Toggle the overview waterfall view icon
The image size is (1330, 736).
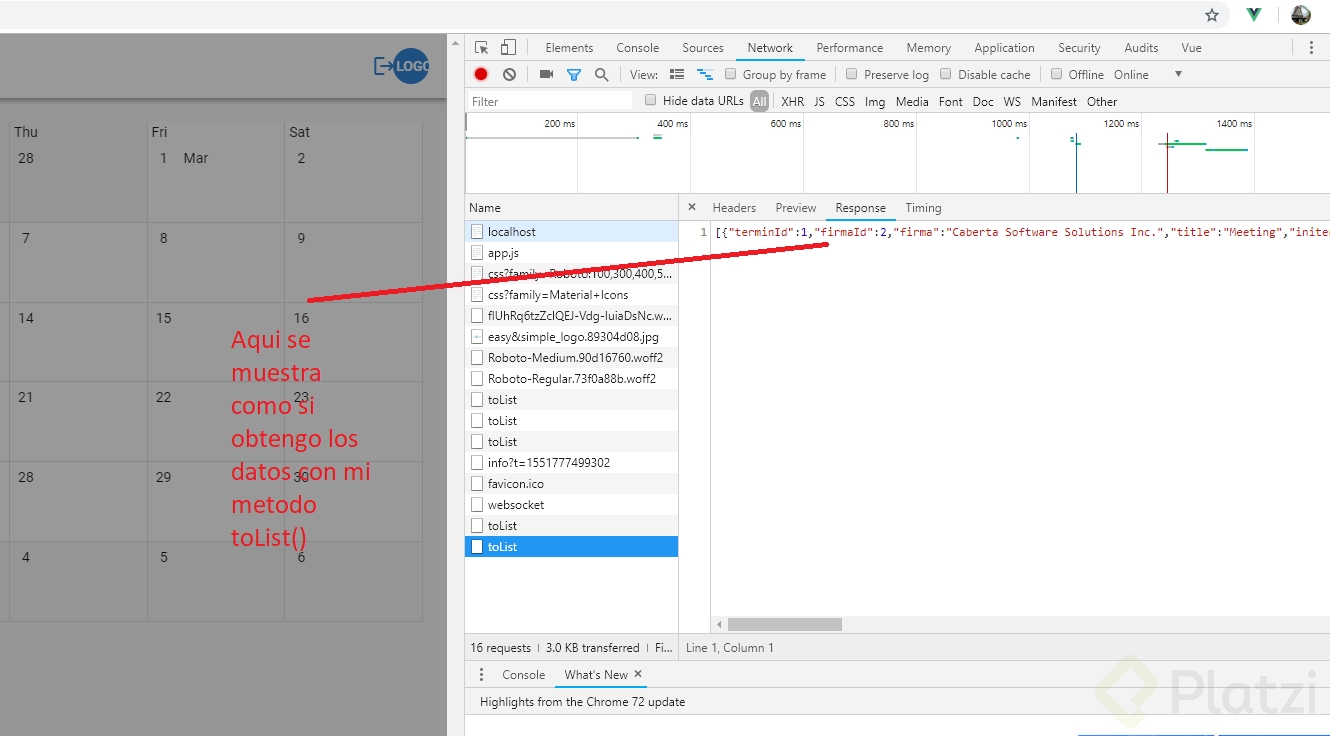click(705, 74)
